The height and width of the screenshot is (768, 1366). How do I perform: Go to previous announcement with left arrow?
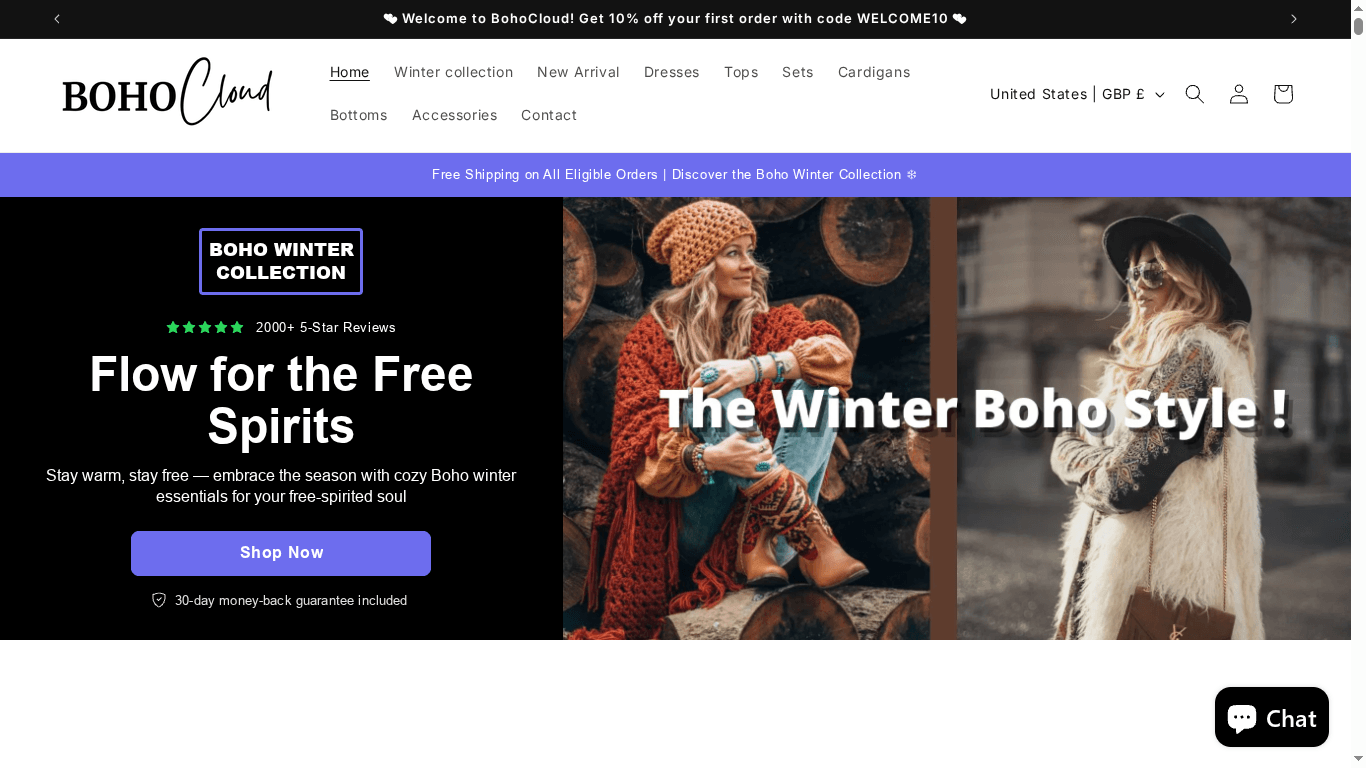[x=57, y=19]
